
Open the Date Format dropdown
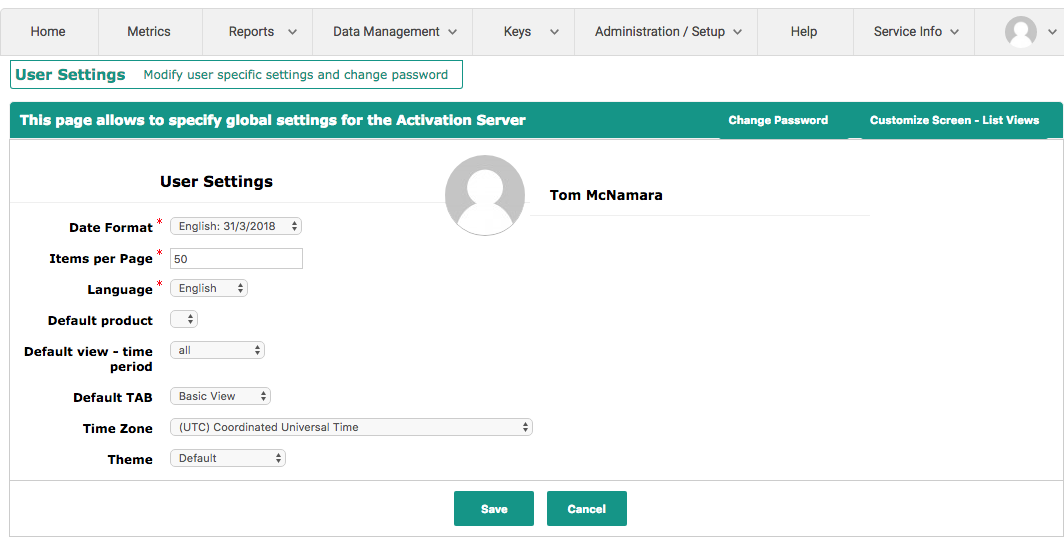pyautogui.click(x=235, y=227)
